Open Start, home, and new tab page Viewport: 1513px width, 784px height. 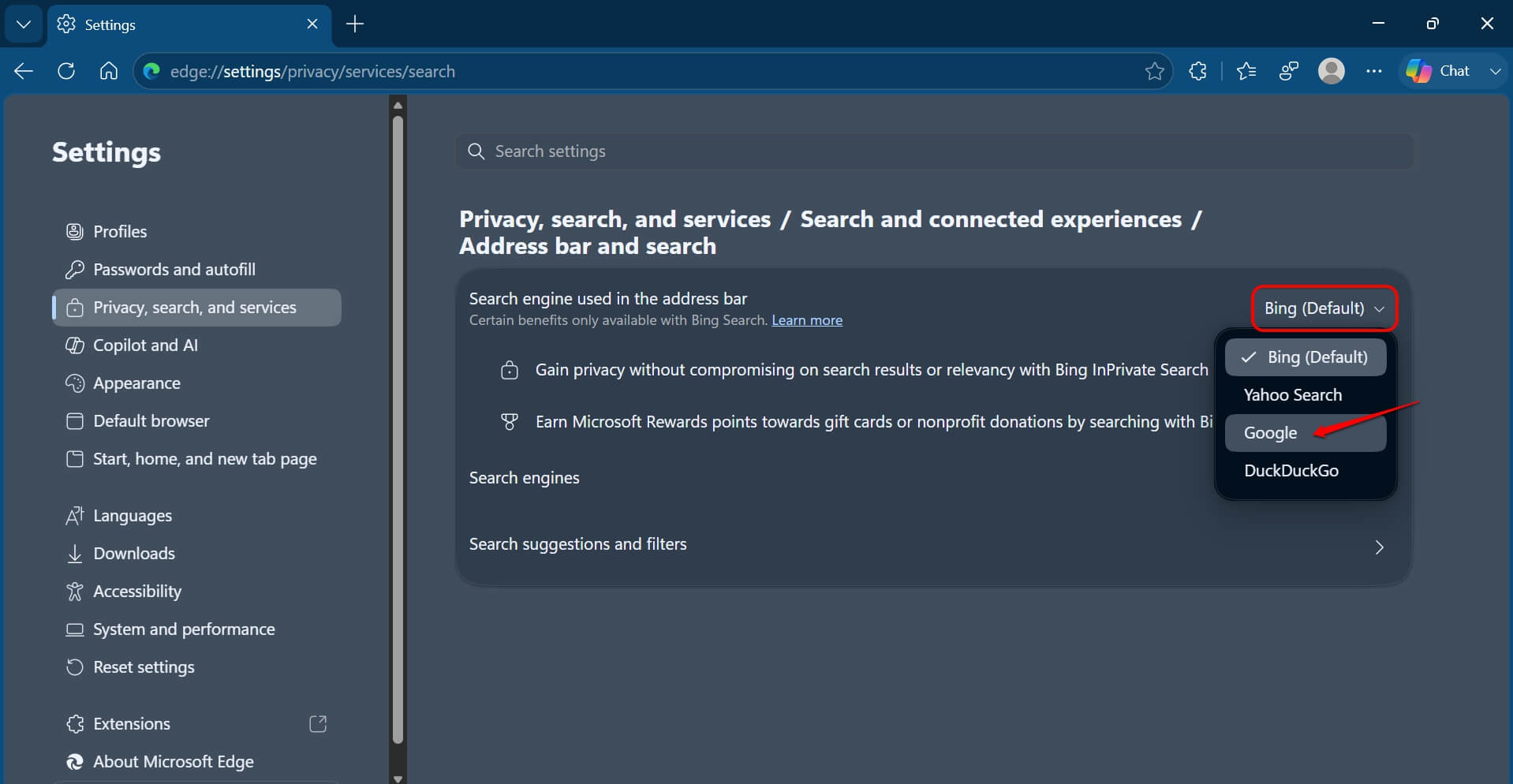[x=196, y=458]
